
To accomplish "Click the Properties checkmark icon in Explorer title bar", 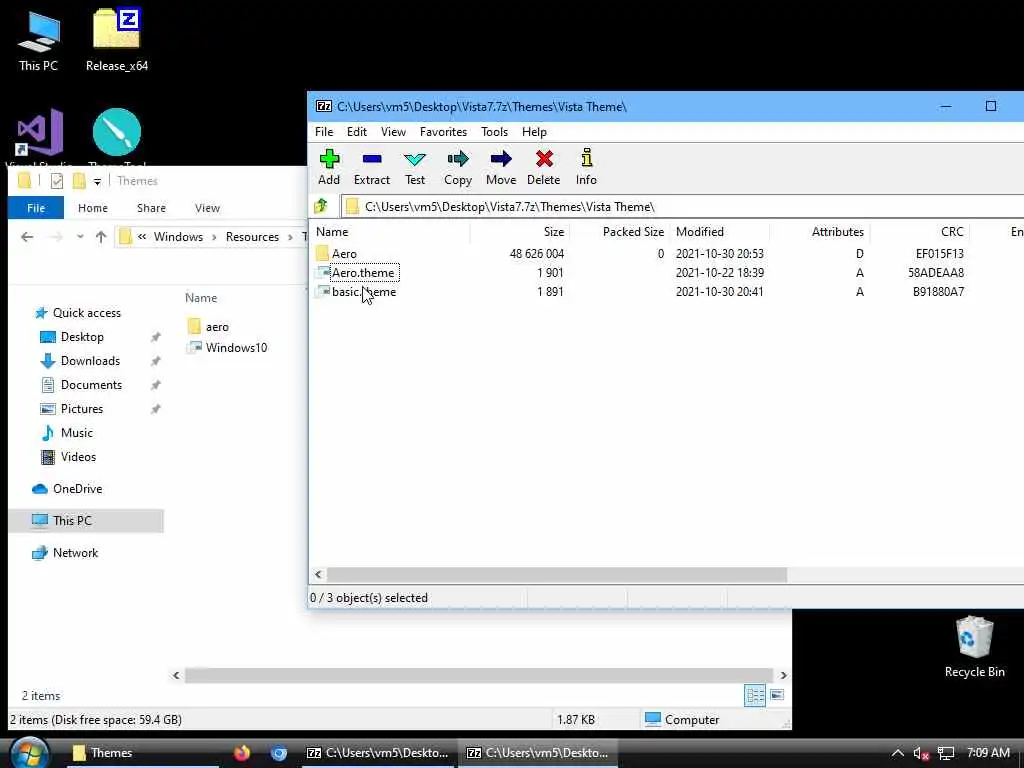I will (x=57, y=181).
